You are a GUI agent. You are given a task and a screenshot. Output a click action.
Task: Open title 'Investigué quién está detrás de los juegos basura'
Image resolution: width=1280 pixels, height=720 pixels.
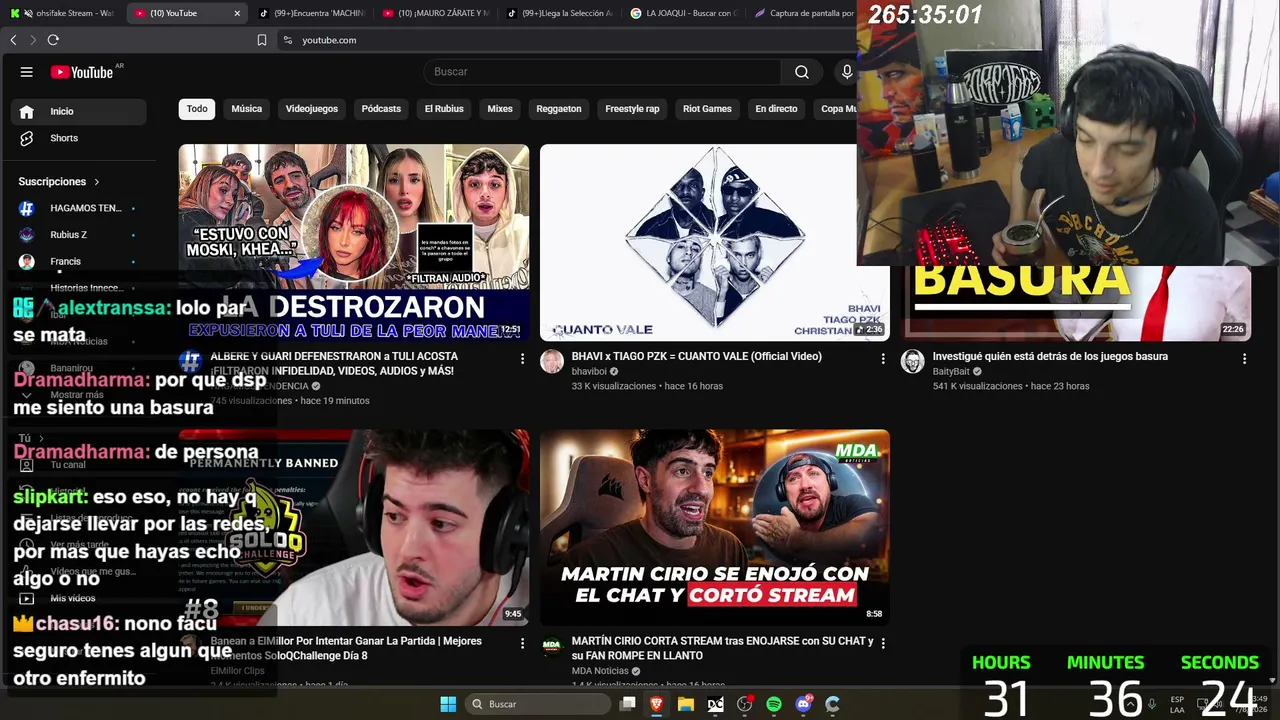pos(1050,356)
